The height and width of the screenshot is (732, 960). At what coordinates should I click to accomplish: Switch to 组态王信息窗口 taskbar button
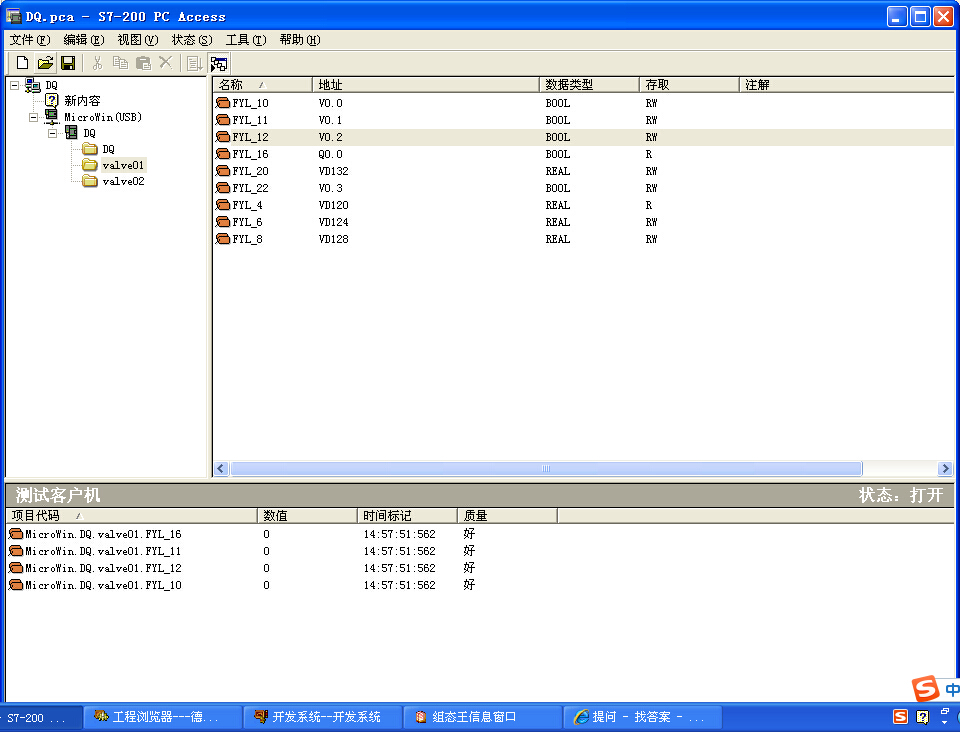(482, 717)
